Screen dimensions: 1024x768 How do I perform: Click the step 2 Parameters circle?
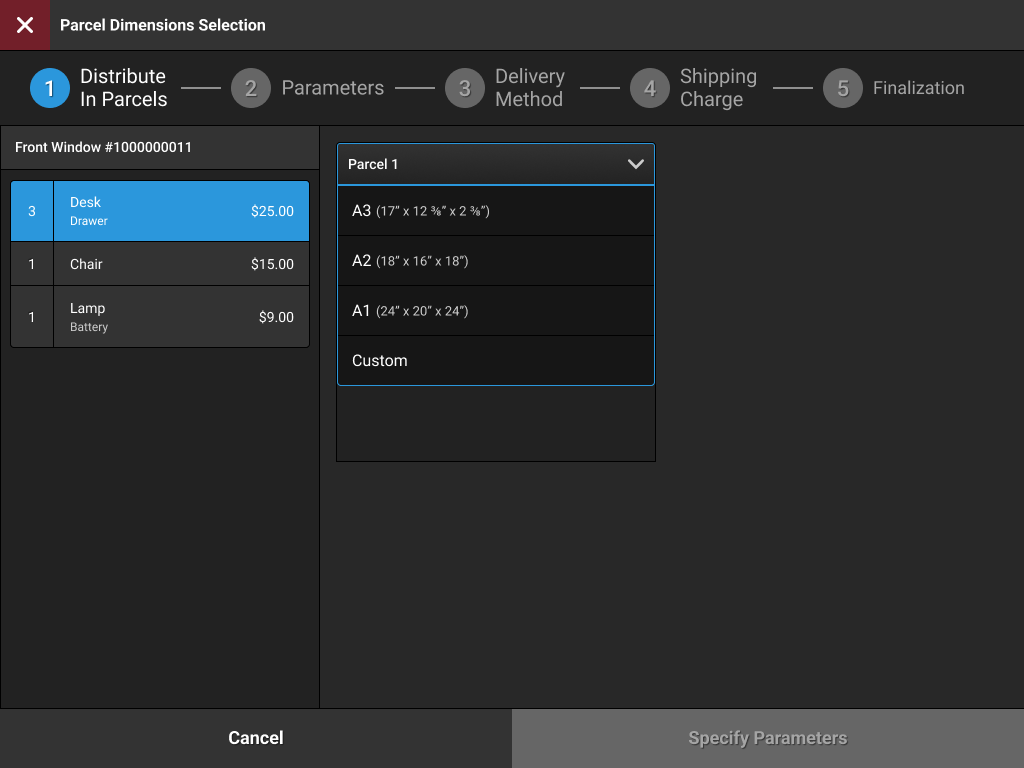[x=251, y=88]
